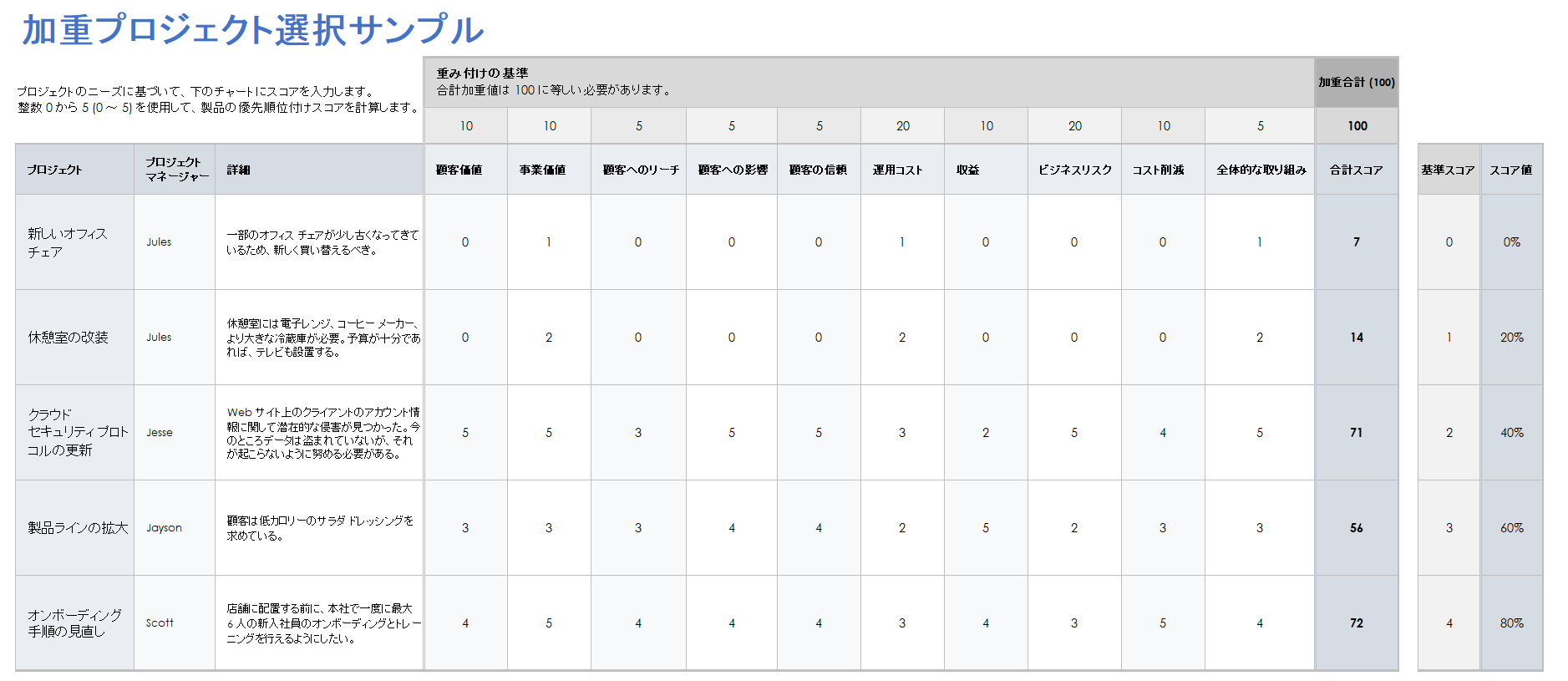Select the 新しいオフィスチェア project cell

[74, 242]
